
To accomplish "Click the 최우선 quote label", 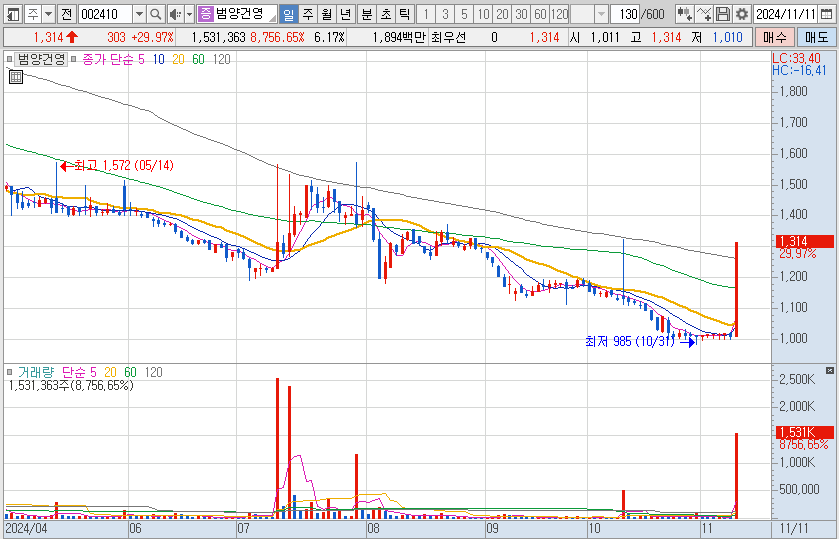I will tap(448, 37).
